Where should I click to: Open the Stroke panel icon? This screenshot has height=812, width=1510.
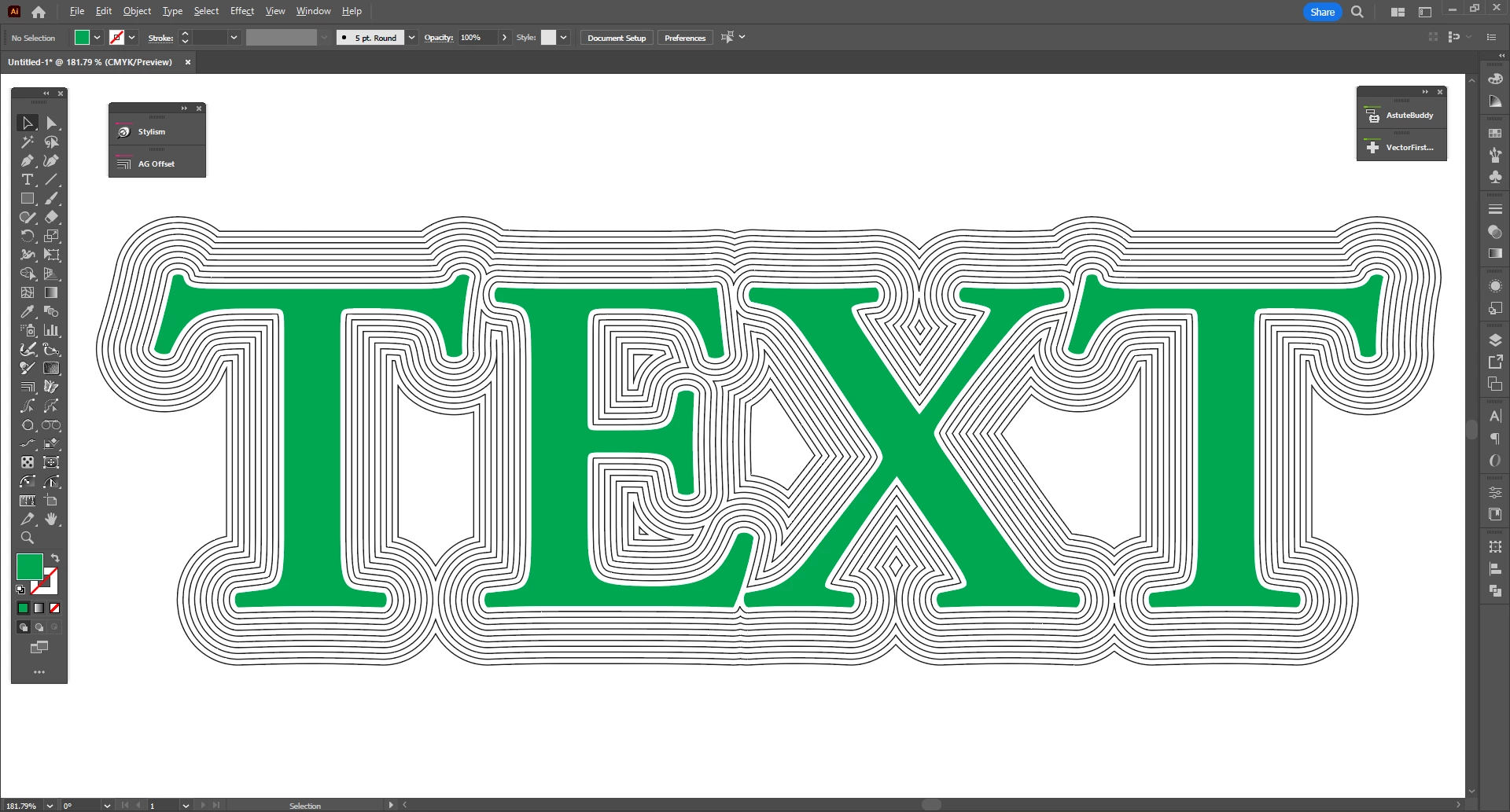coord(1495,209)
